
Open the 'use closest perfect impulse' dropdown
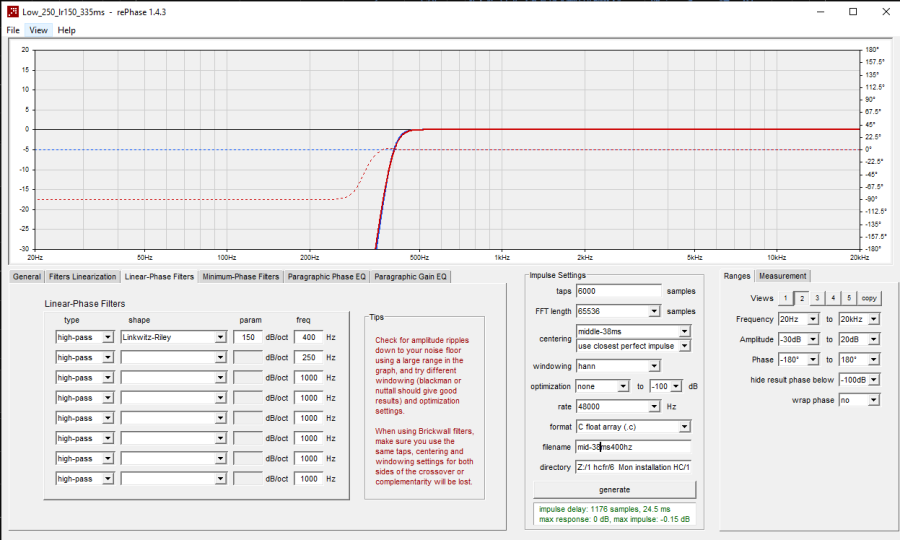[x=633, y=346]
